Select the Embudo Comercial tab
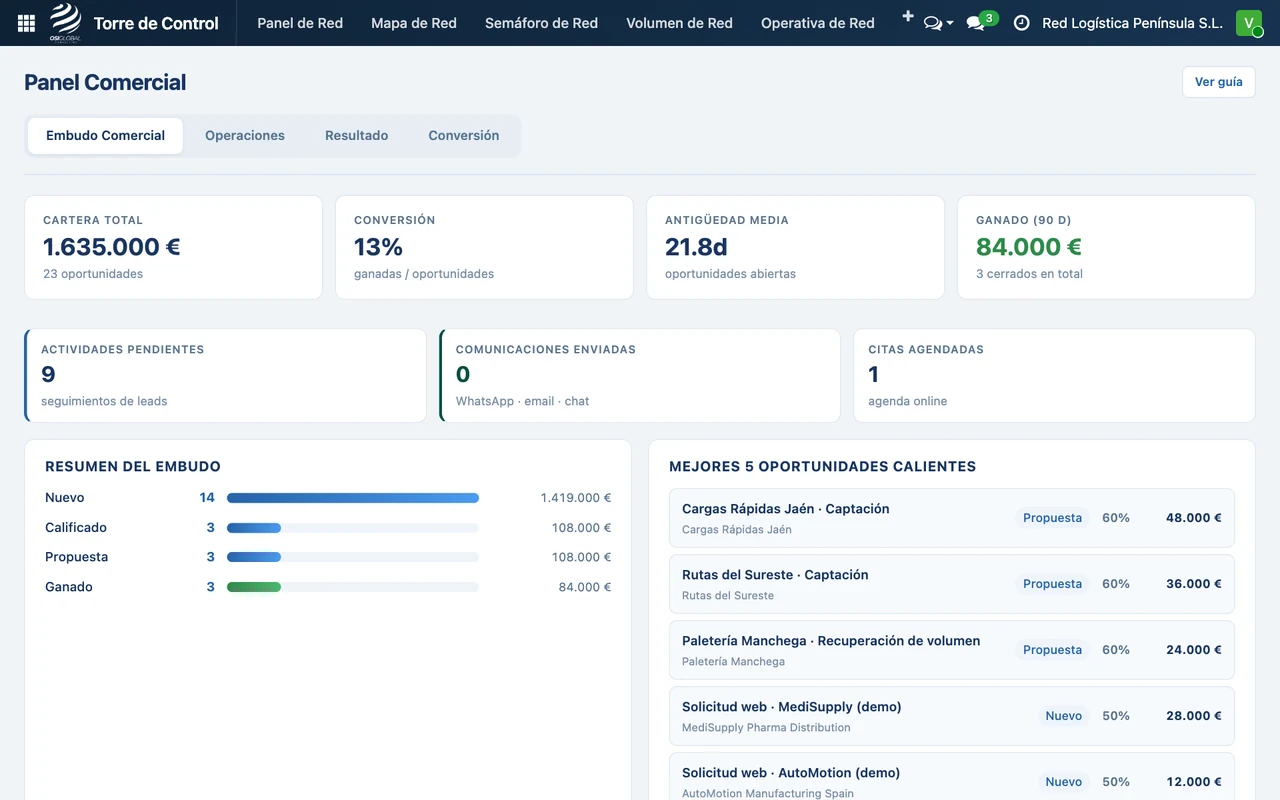 (x=105, y=136)
